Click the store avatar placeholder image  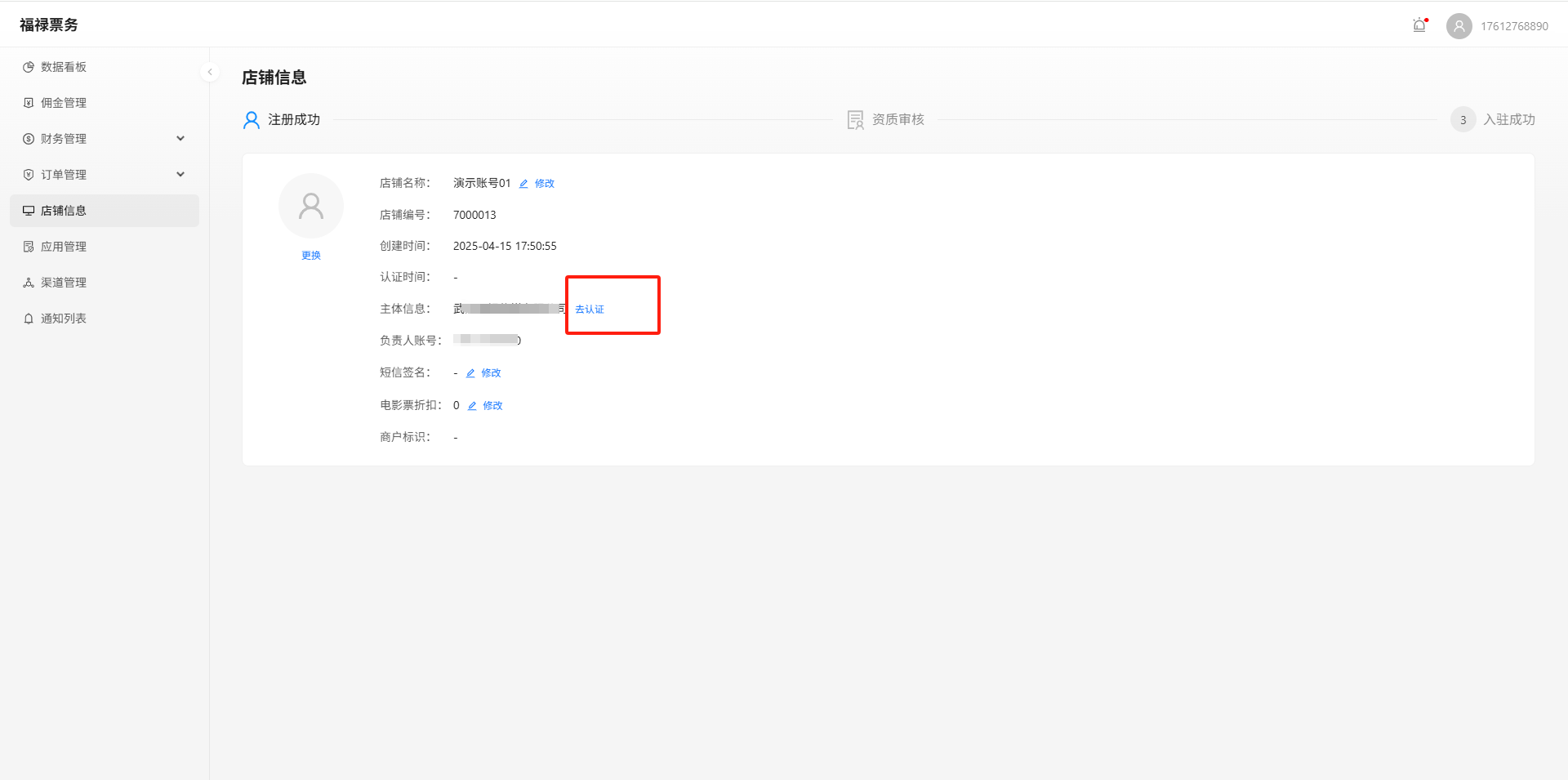coord(311,206)
